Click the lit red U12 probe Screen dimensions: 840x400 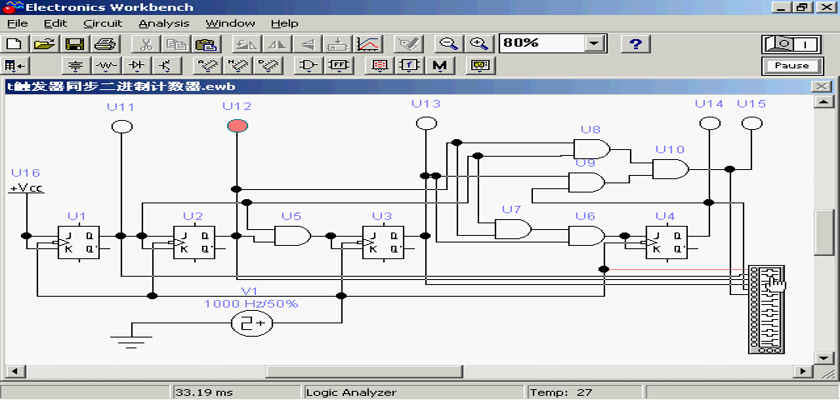(237, 126)
